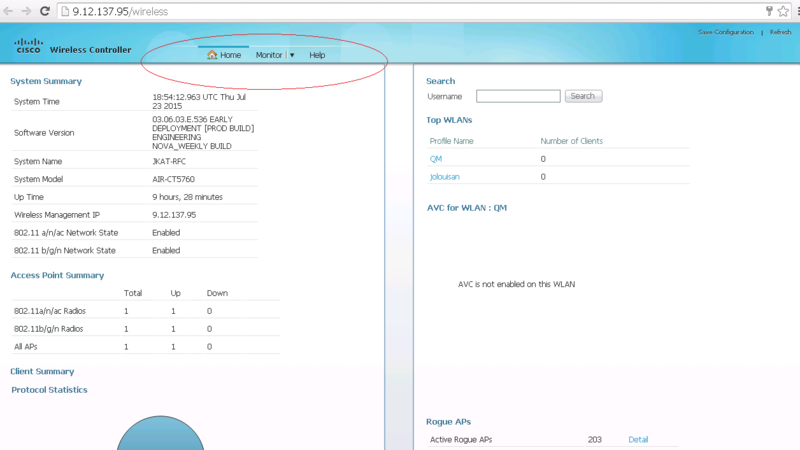This screenshot has height=450, width=800.
Task: View Detail for Active Rogue APs
Action: coord(638,439)
